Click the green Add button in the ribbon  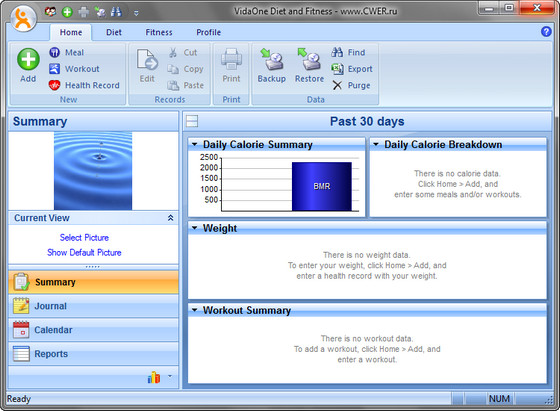[28, 66]
